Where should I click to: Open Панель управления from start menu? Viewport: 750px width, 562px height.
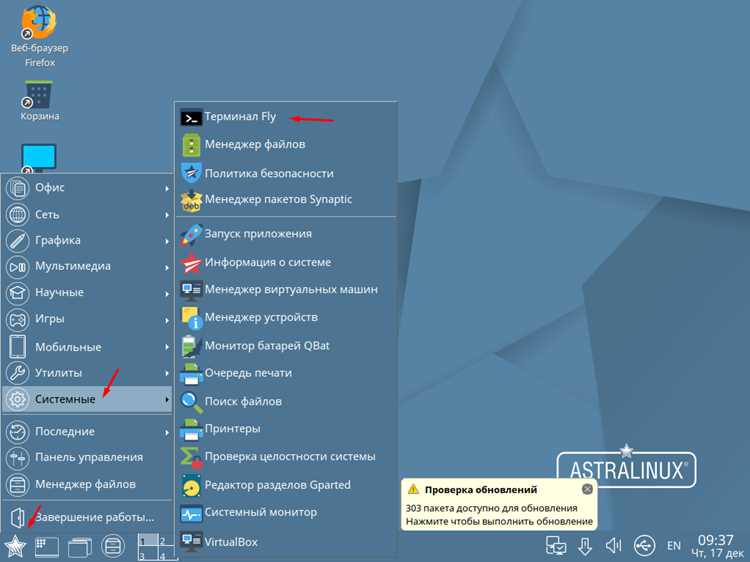coord(87,458)
